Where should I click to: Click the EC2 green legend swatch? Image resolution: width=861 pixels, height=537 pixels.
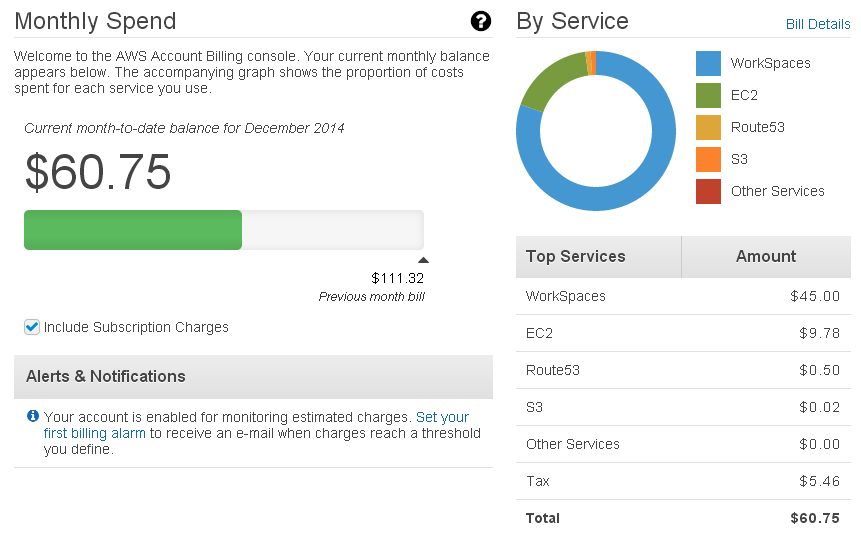coord(708,95)
